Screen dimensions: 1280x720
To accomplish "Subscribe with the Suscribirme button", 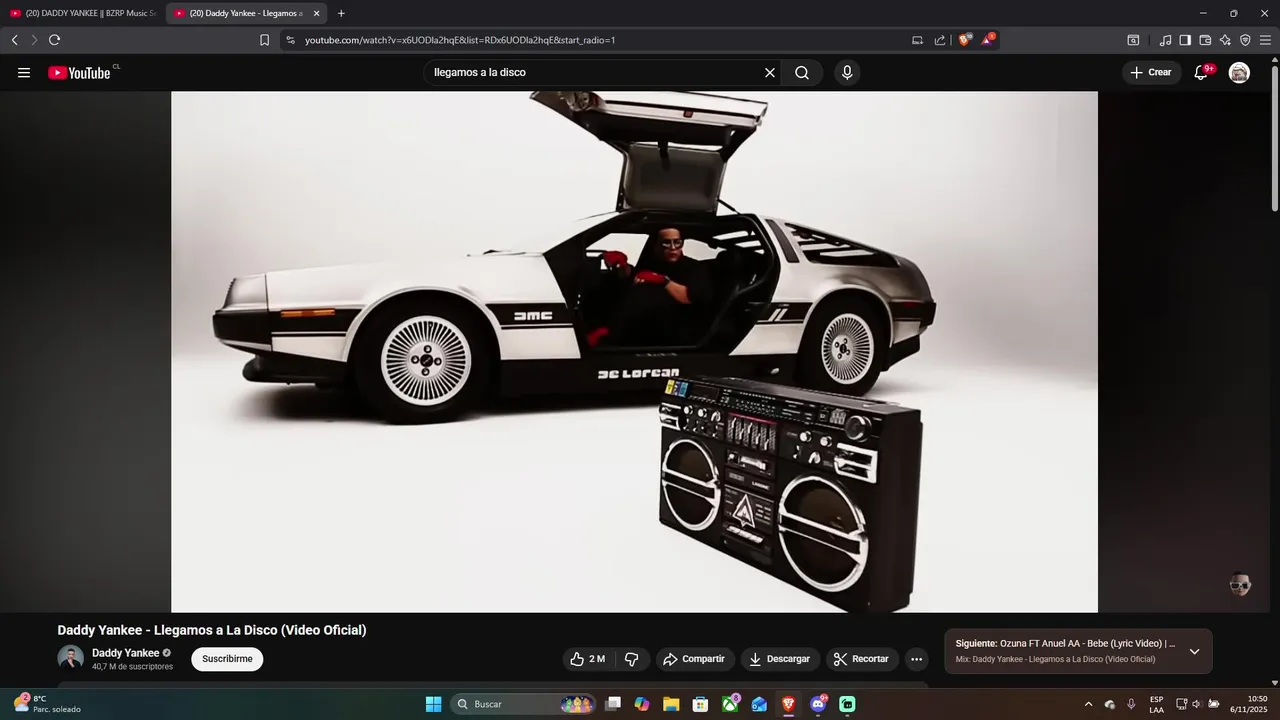I will (x=227, y=659).
